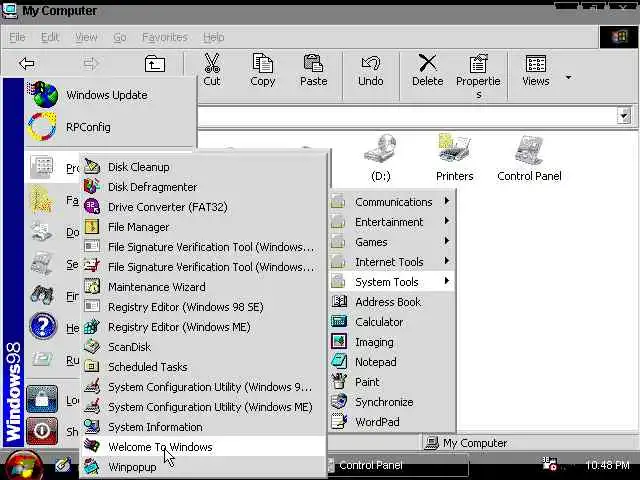
Task: Open the Views dropdown arrow
Action: point(568,77)
